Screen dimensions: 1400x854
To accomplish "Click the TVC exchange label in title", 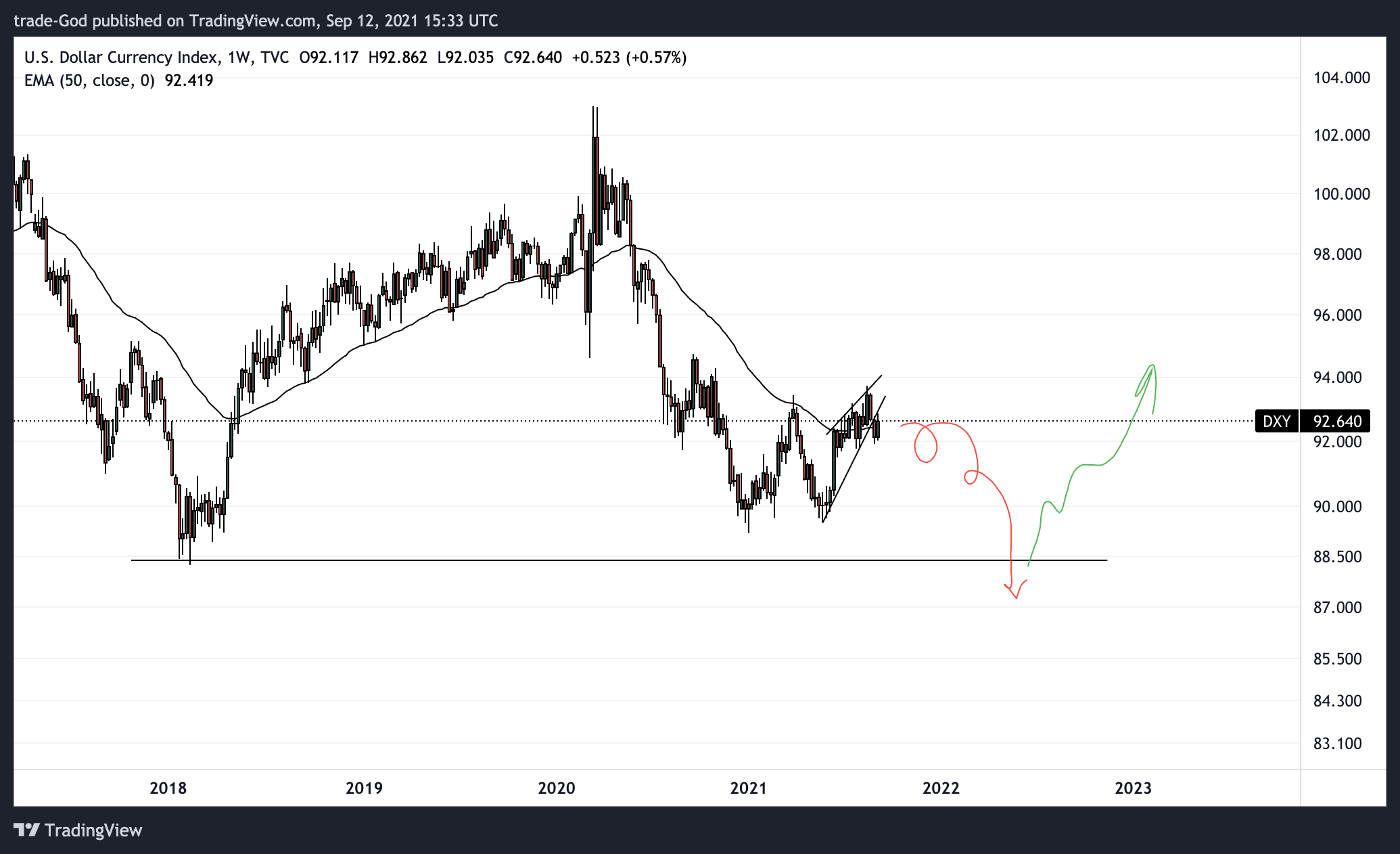I will click(275, 58).
